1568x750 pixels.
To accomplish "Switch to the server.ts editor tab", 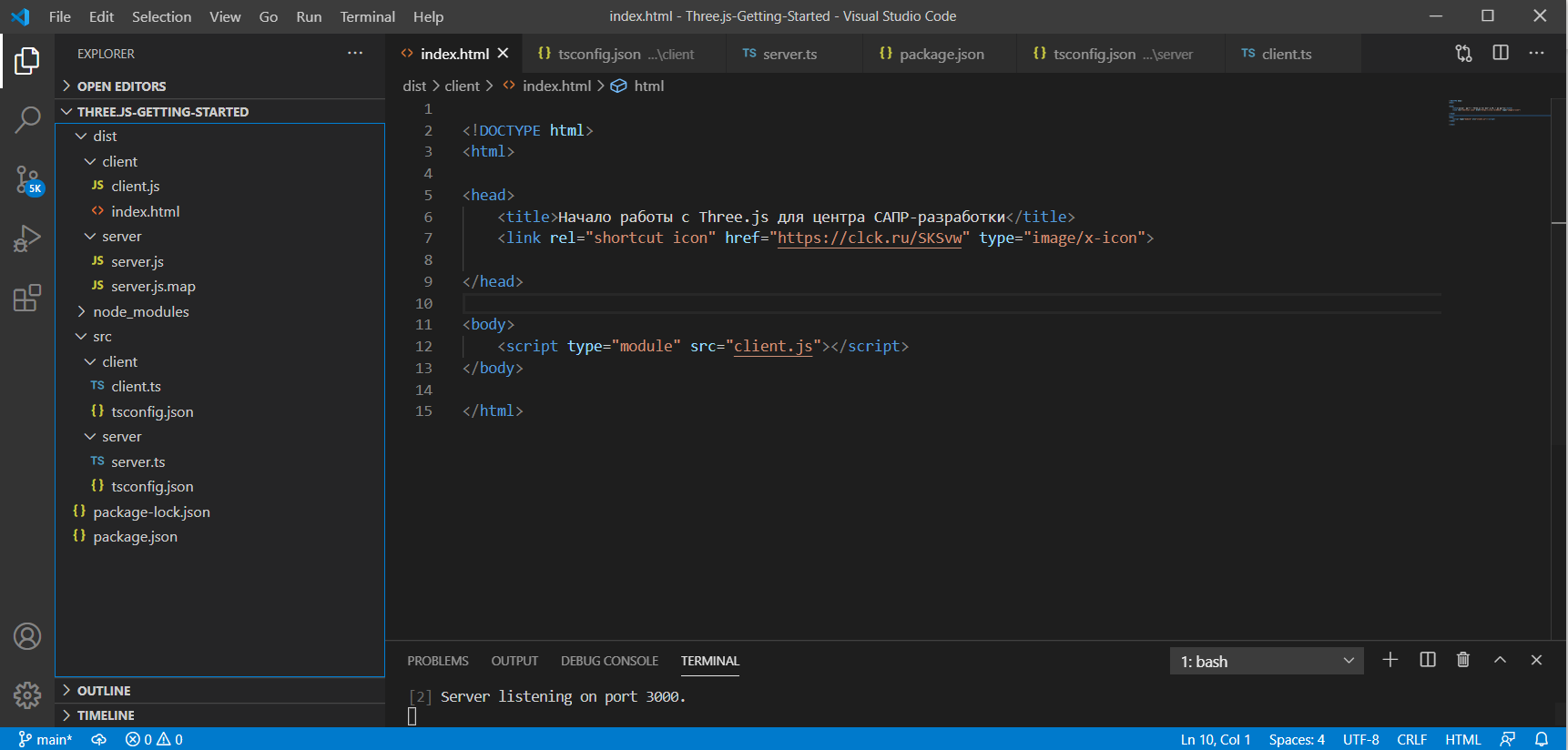I will pos(789,55).
